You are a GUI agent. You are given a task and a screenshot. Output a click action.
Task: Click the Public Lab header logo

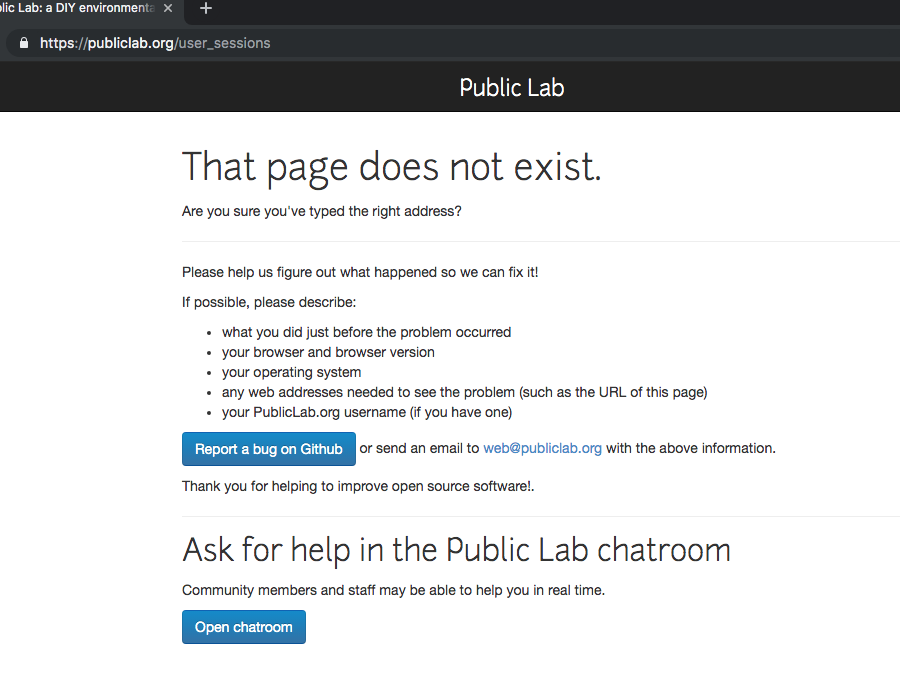tap(512, 87)
